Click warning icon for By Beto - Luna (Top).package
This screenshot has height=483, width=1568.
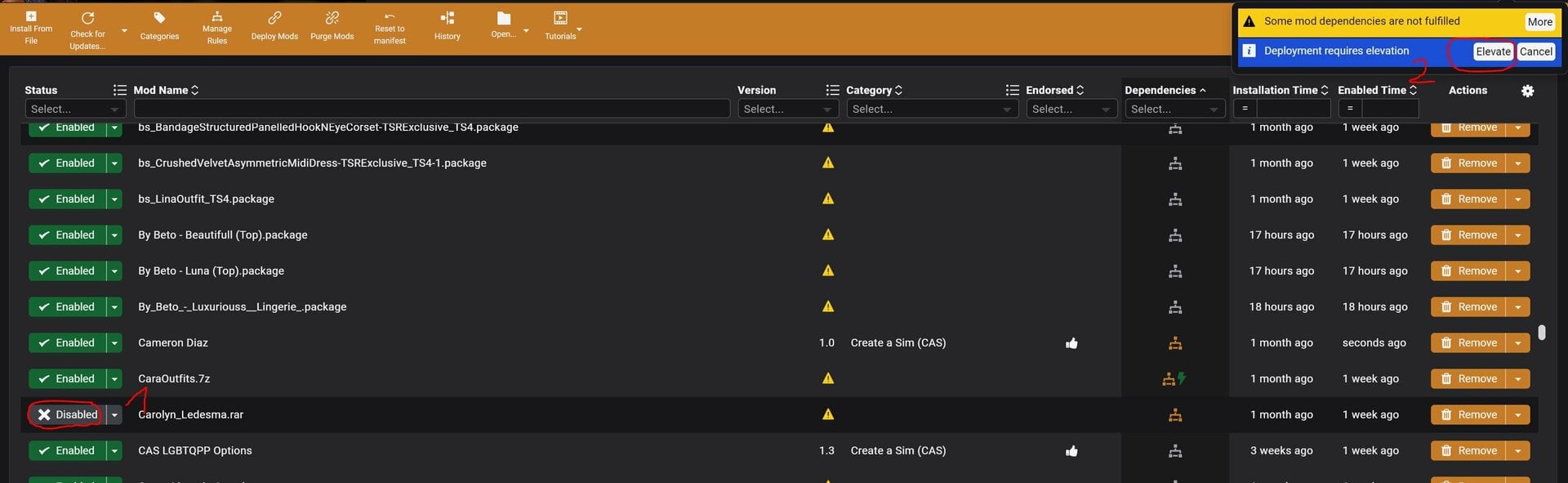coord(828,271)
